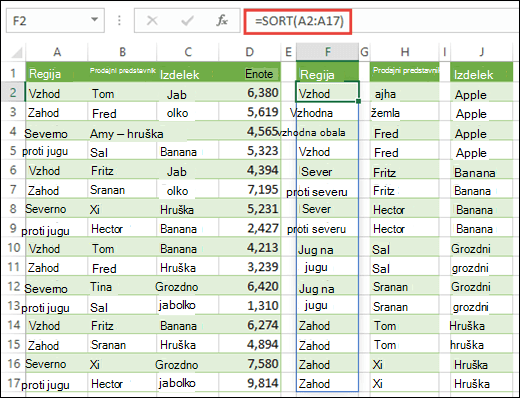Click Apple in column J row 2

tap(471, 95)
